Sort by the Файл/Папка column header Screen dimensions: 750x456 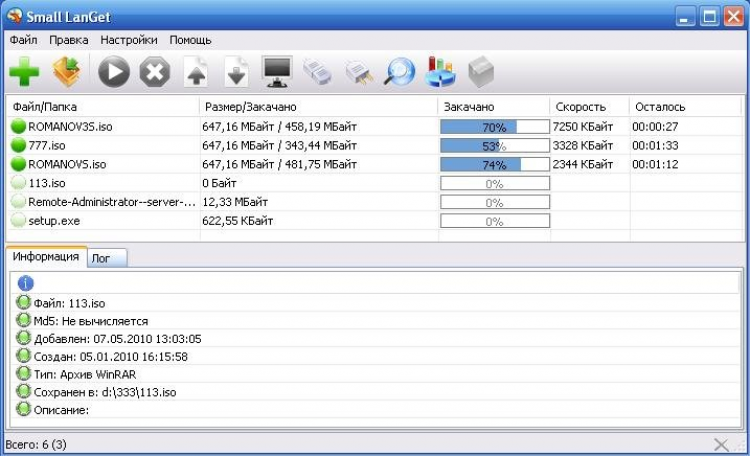coord(103,107)
